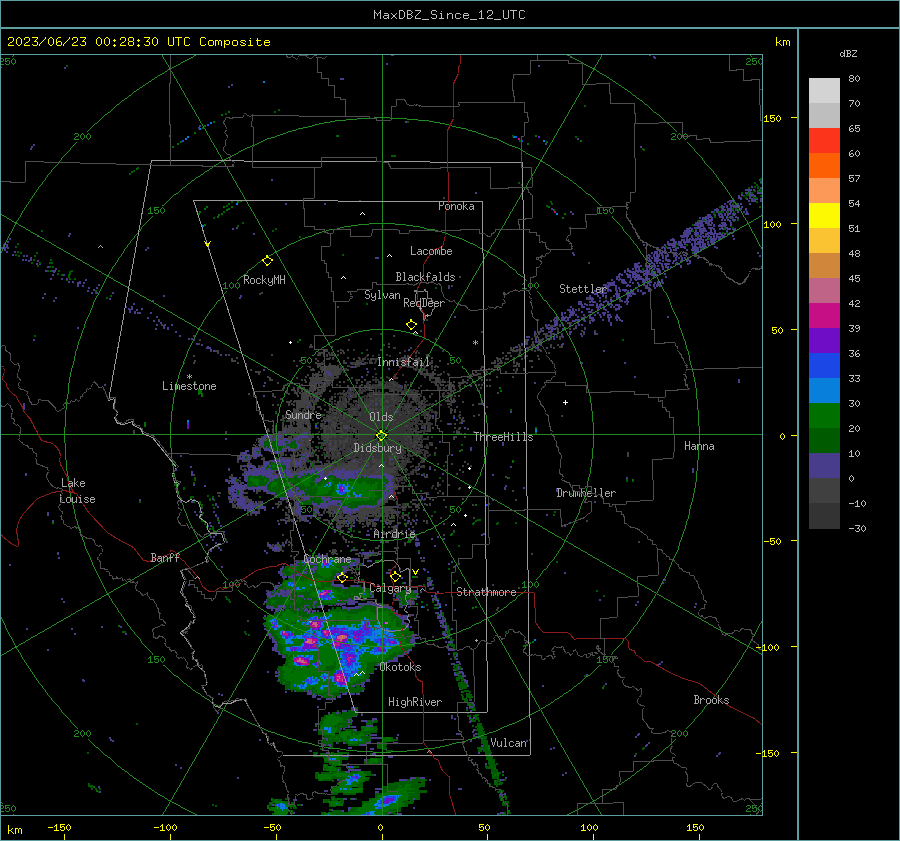
Task: Click the asterisk marker above Limestone label
Action: [189, 377]
